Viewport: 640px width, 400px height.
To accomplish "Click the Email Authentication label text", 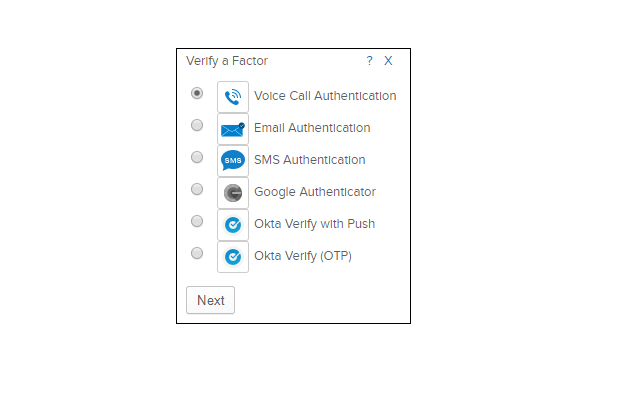I will (x=312, y=128).
